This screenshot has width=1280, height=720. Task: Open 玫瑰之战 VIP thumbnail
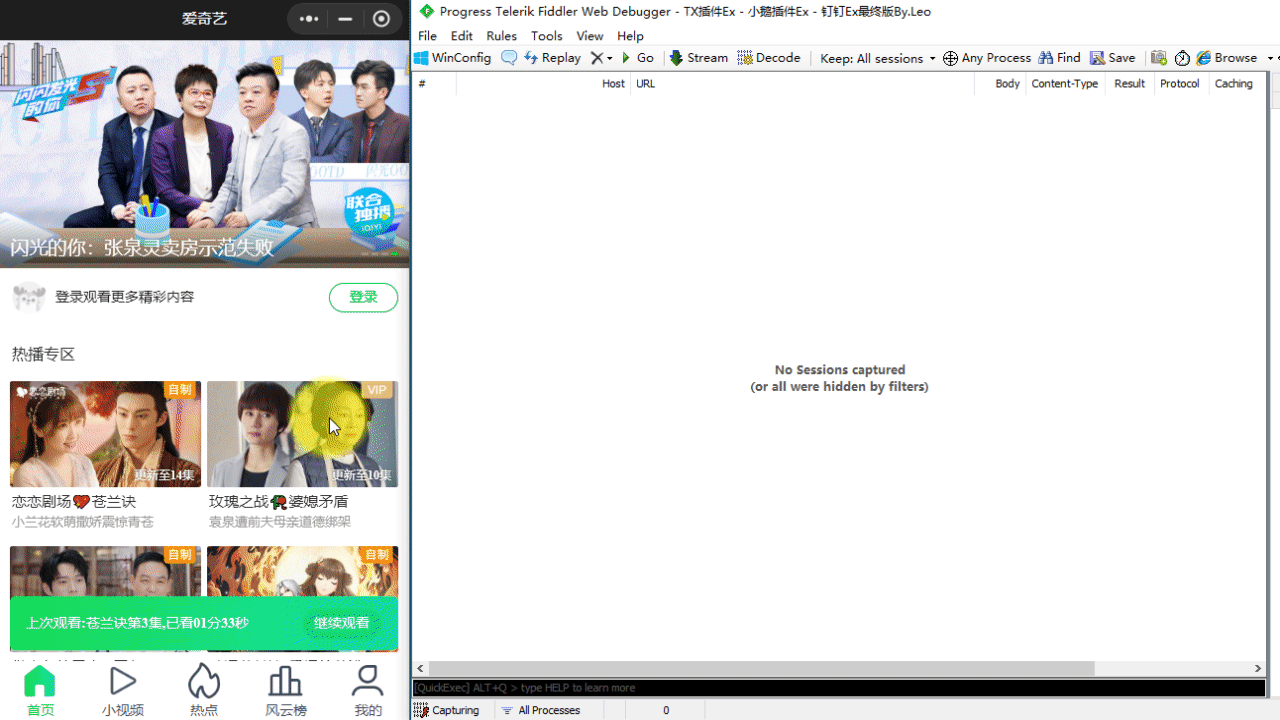click(302, 434)
